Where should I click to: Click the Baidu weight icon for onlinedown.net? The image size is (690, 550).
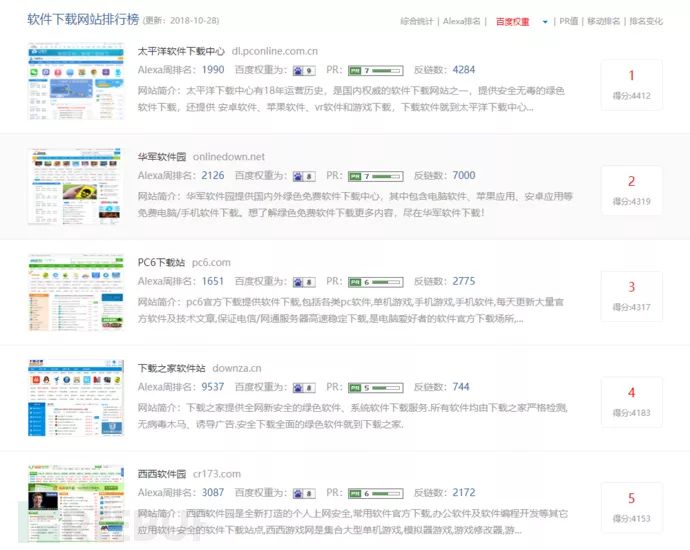point(304,176)
